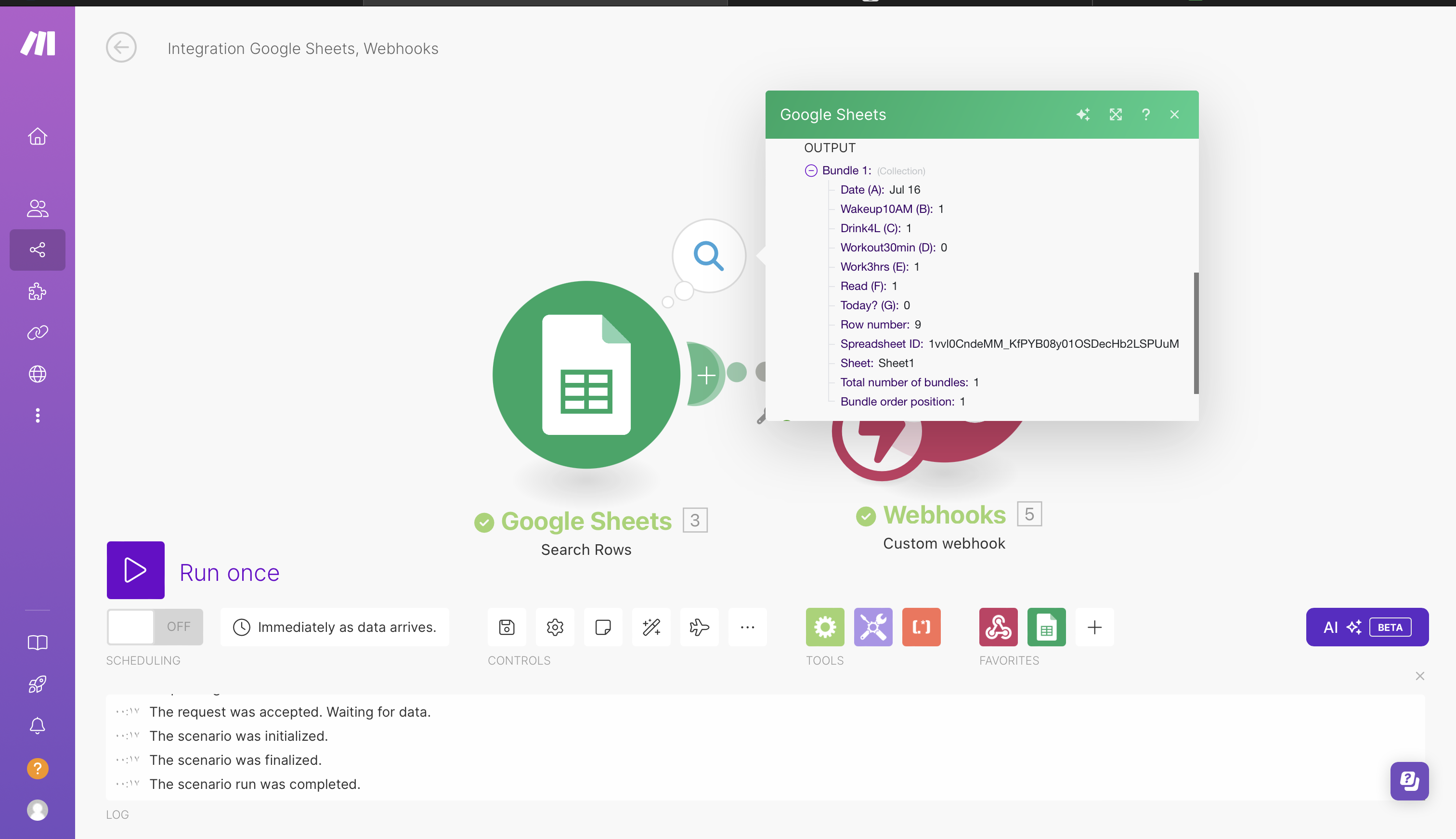Image resolution: width=1456 pixels, height=839 pixels.
Task: Open the sidebar More options dots
Action: click(x=38, y=416)
